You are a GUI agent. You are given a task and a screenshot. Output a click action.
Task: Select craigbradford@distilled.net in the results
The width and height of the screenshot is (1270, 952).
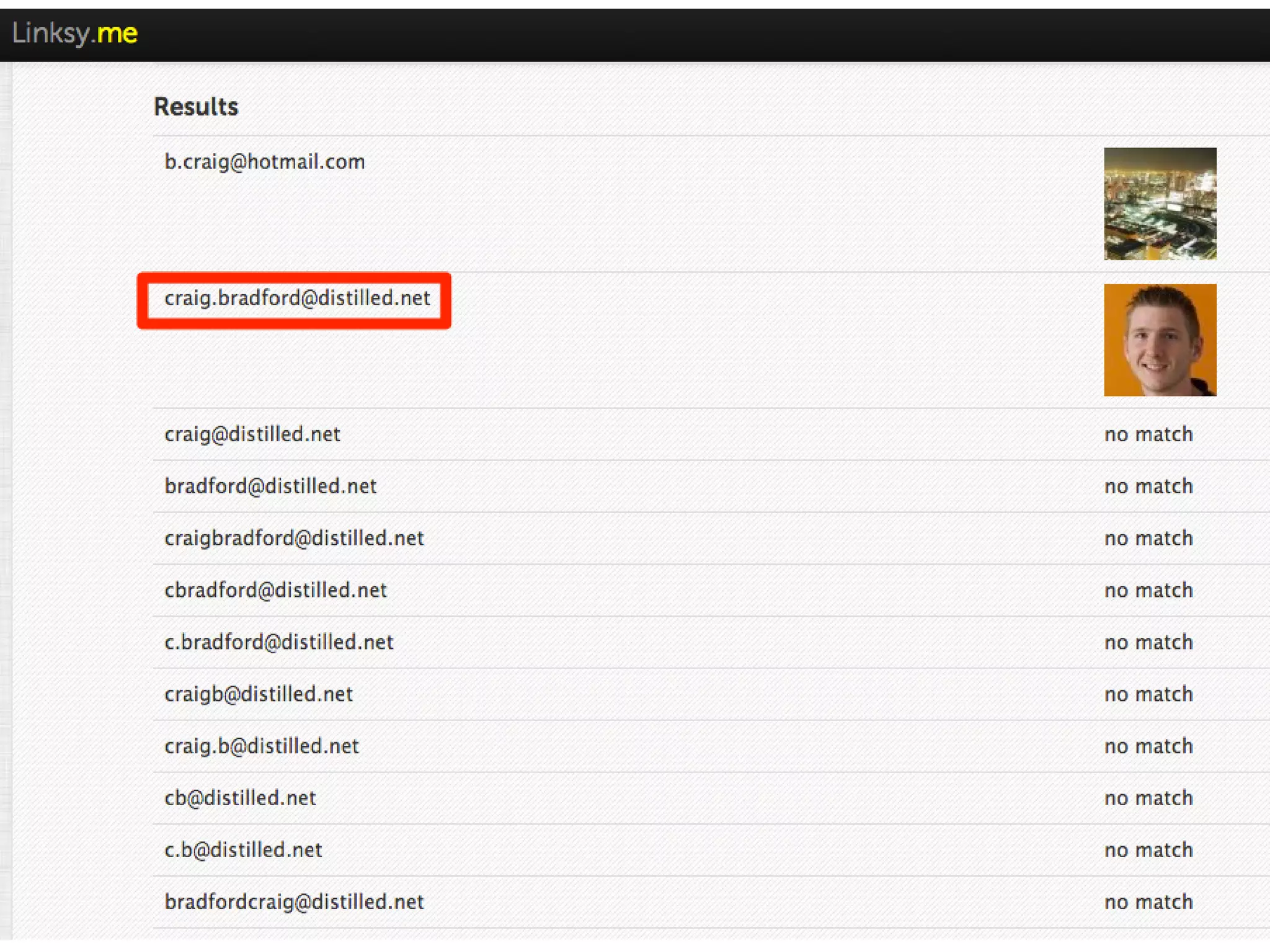click(294, 539)
